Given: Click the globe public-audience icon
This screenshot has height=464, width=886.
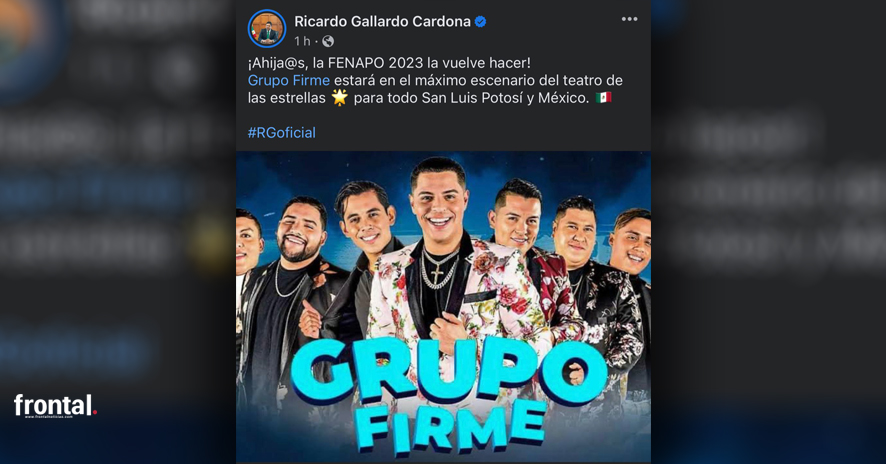Looking at the screenshot, I should click(x=328, y=41).
